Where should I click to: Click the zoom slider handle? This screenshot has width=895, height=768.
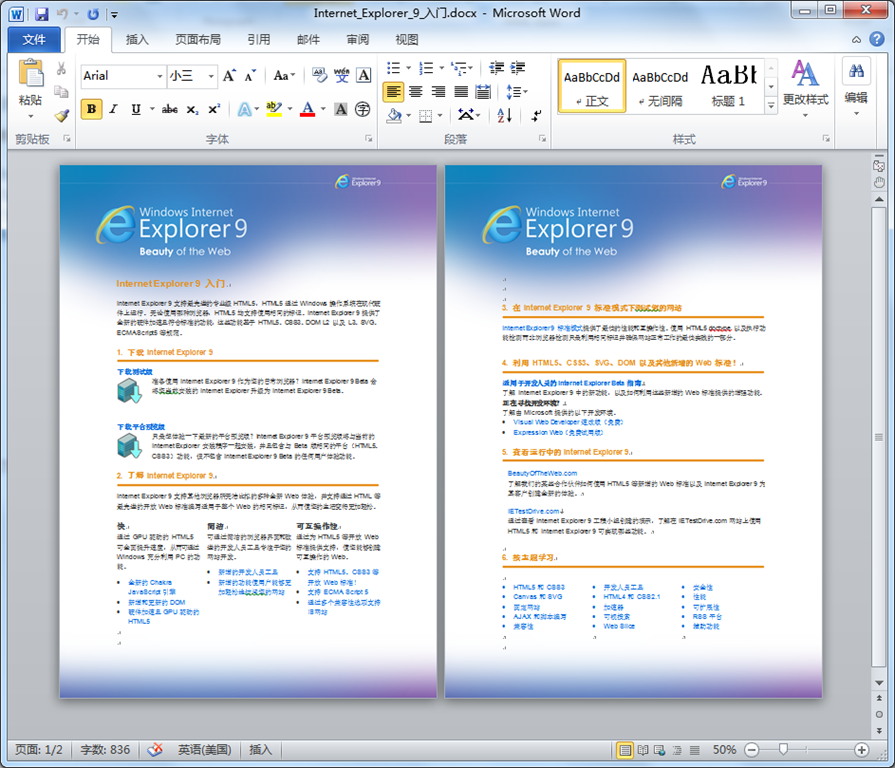[783, 750]
